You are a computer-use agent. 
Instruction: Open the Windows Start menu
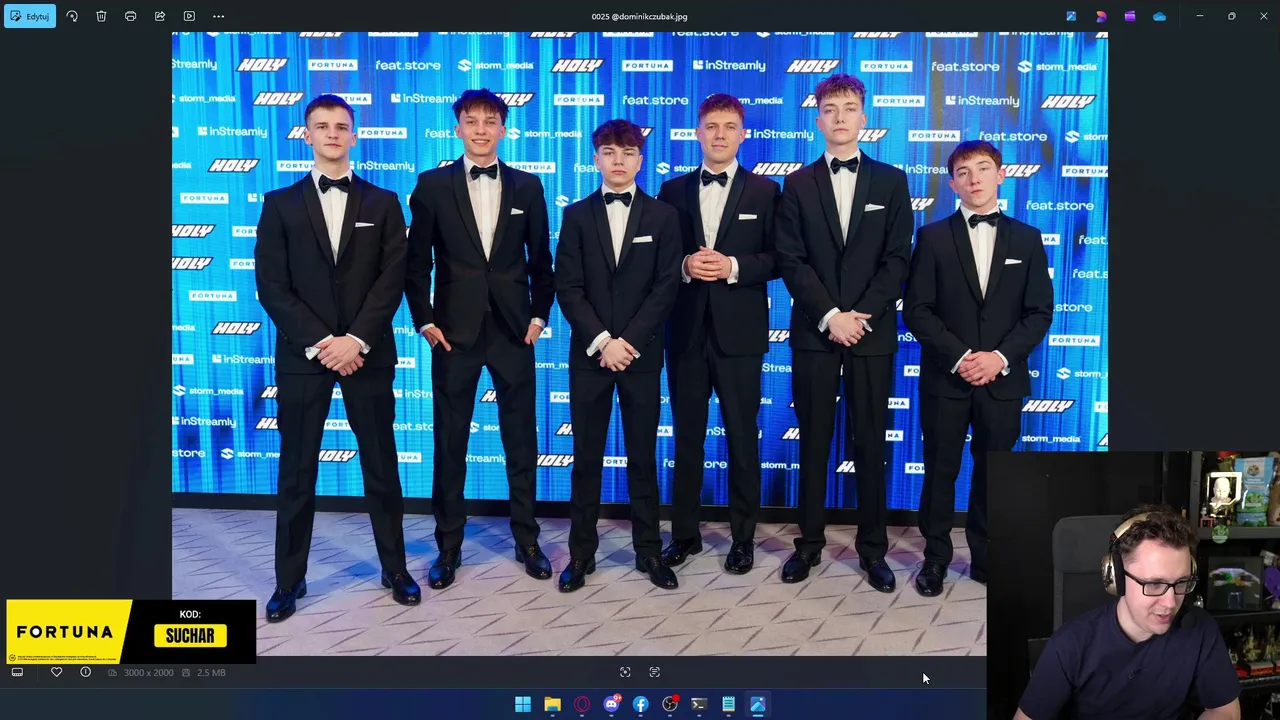coord(523,704)
